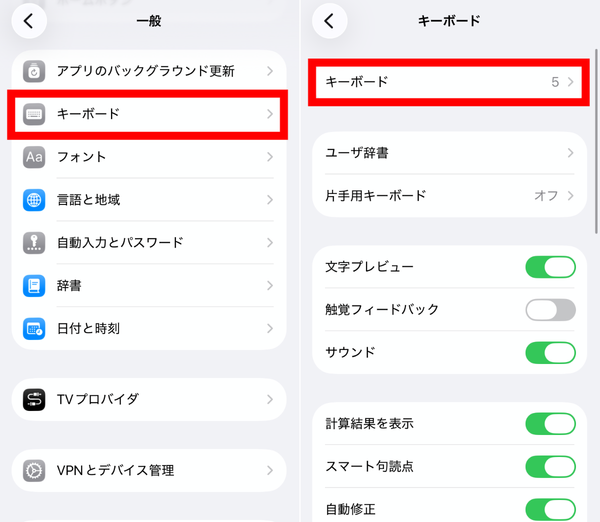Open アプリのバックグラウンド更新 settings
The height and width of the screenshot is (522, 600).
pos(149,71)
